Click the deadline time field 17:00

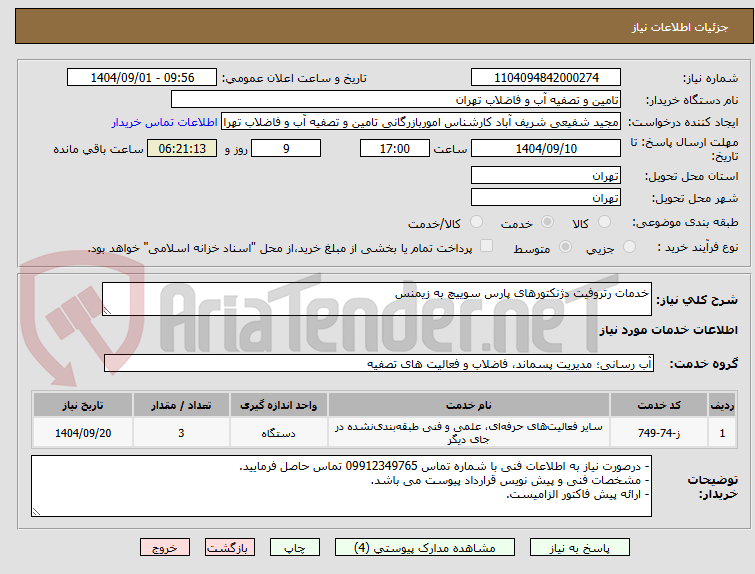395,148
